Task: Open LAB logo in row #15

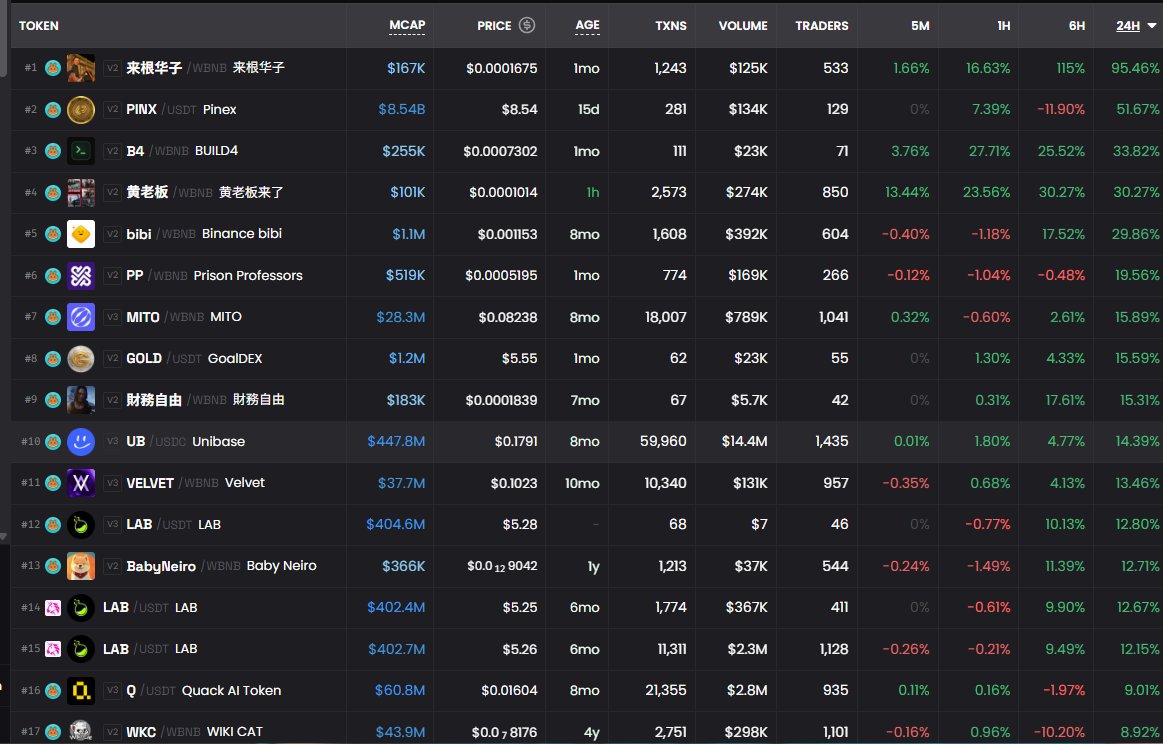Action: 81,650
